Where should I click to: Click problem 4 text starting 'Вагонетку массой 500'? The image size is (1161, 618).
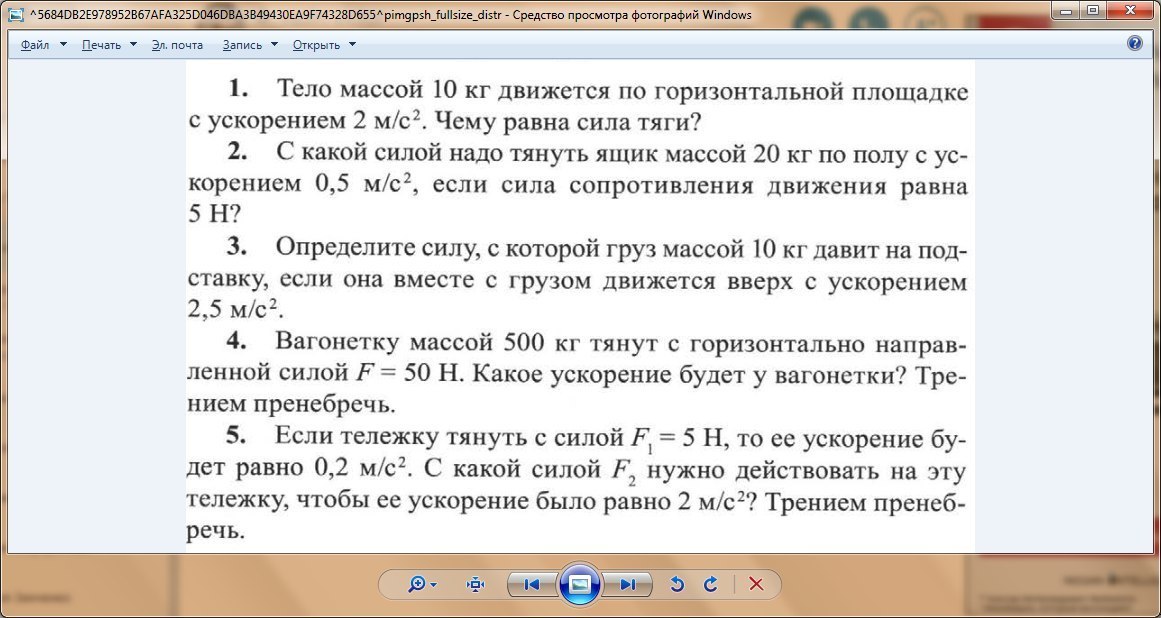[578, 372]
